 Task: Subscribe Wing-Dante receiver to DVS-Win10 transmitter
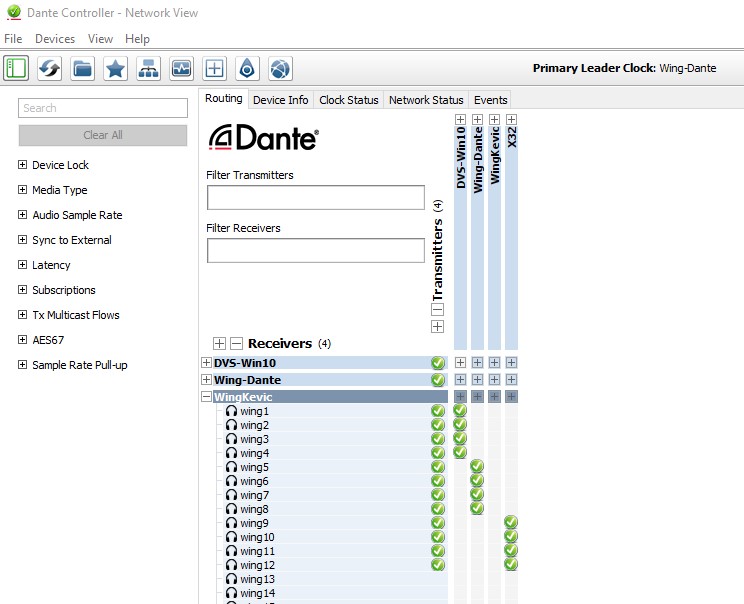click(460, 380)
